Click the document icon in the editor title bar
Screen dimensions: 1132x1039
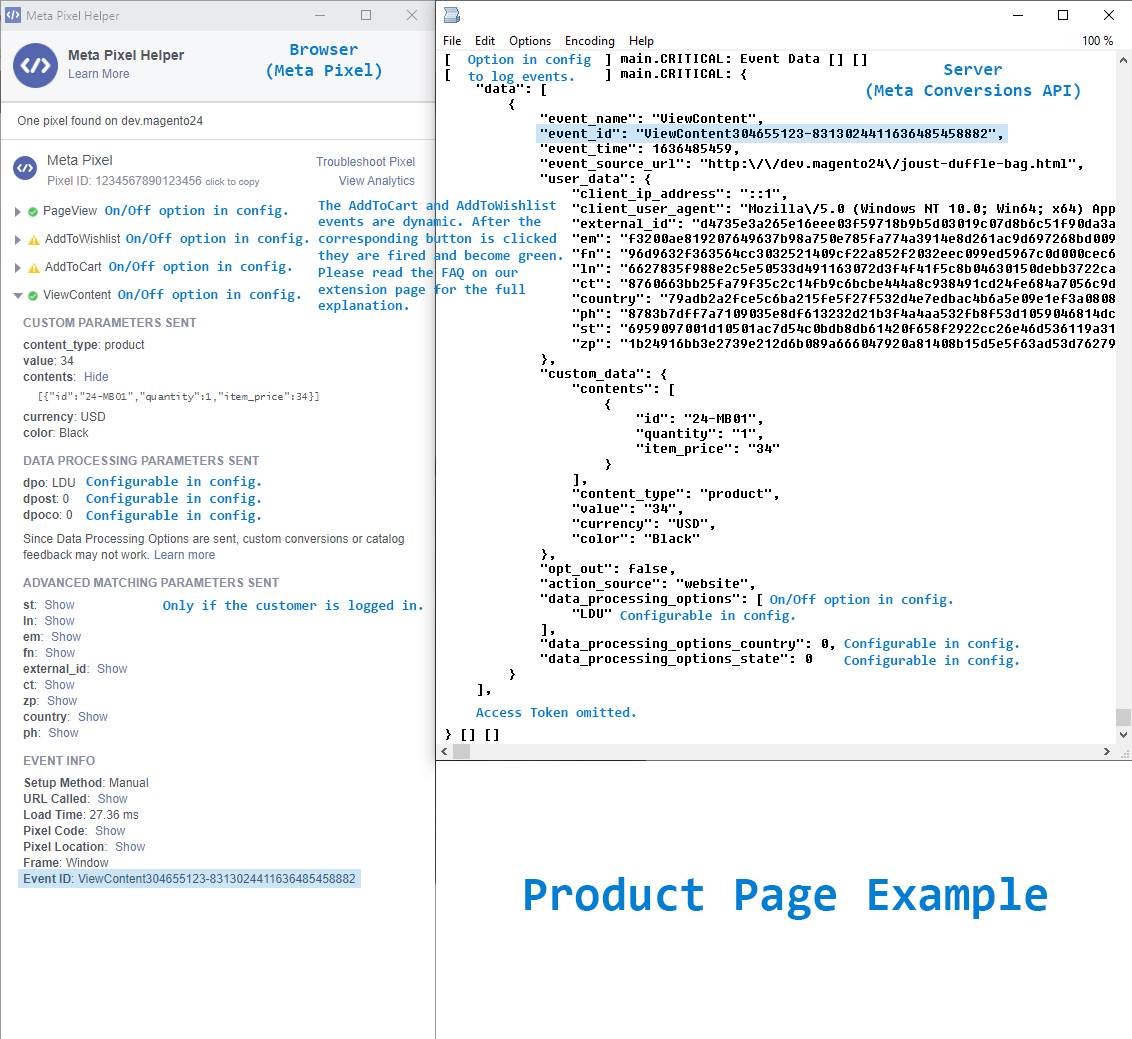453,15
